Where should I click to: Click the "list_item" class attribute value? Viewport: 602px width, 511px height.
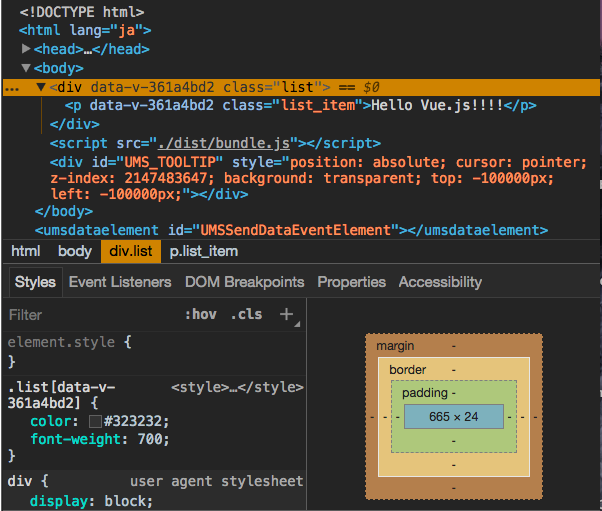click(319, 105)
